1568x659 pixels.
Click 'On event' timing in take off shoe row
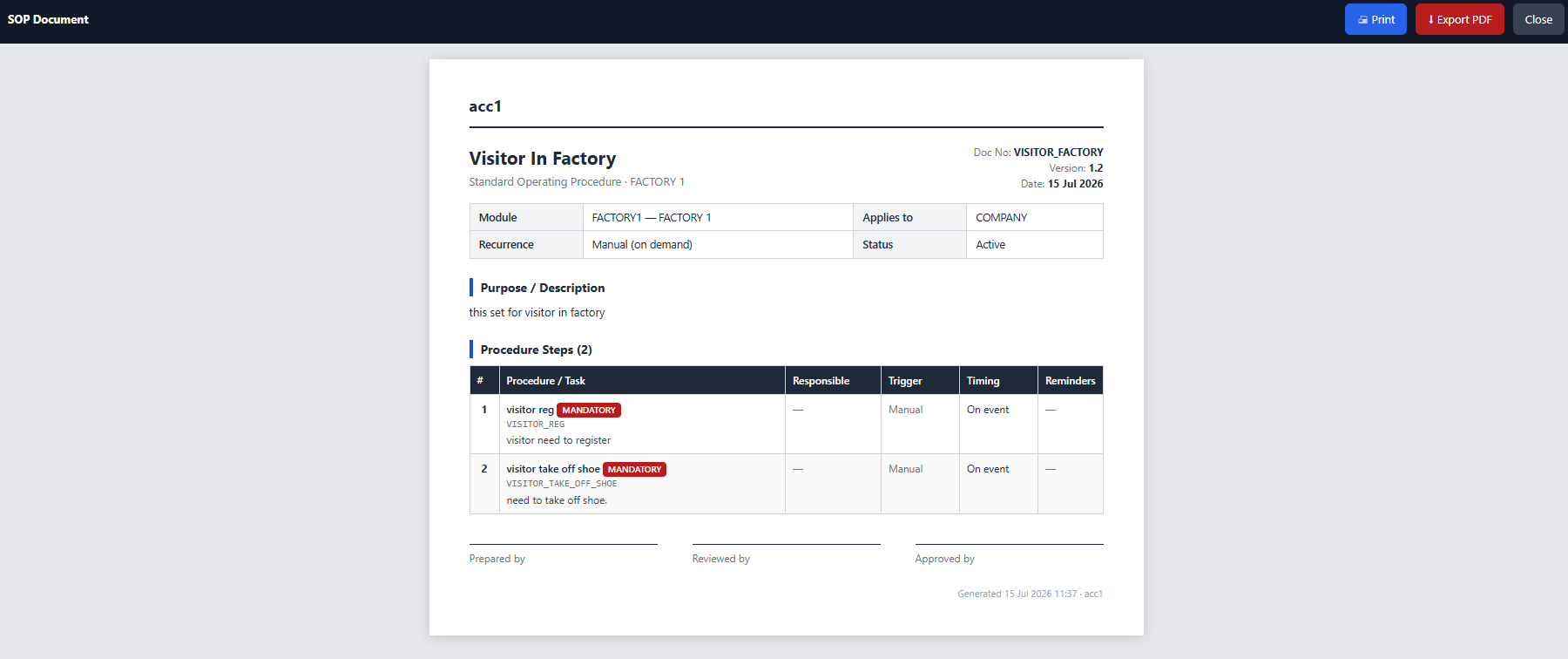(988, 469)
